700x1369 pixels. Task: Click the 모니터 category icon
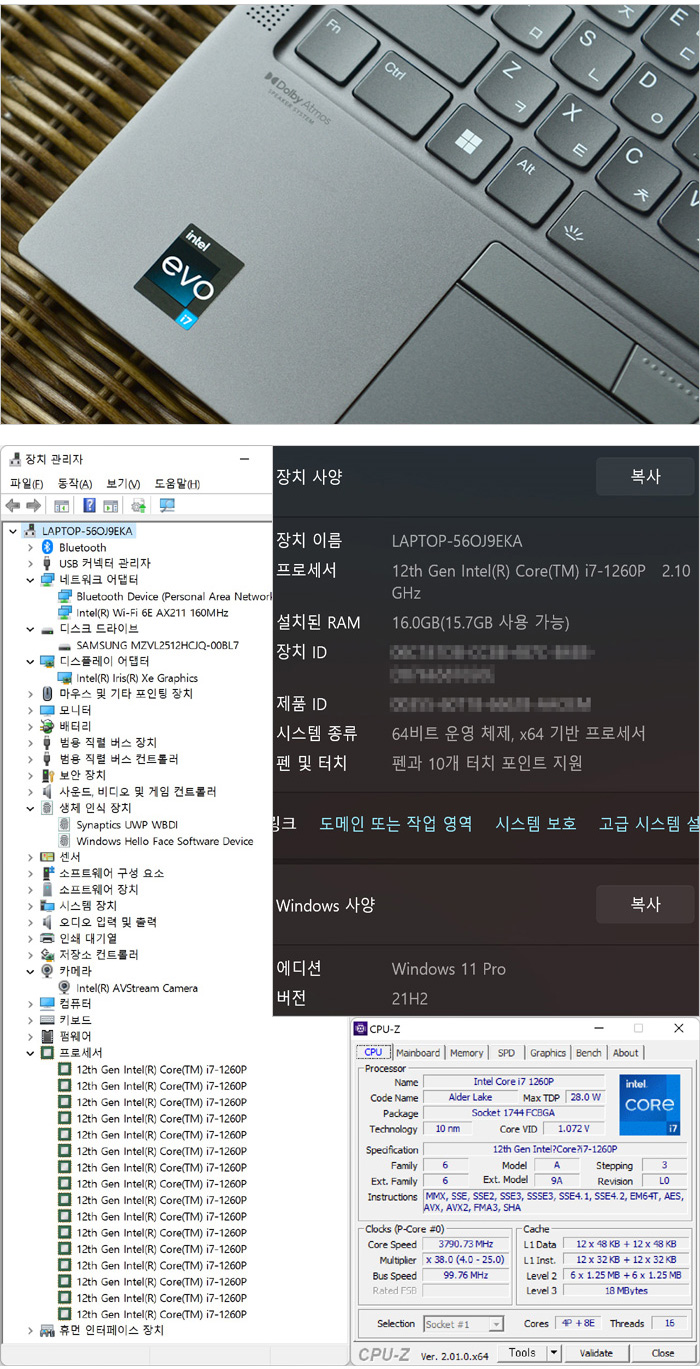click(x=47, y=710)
